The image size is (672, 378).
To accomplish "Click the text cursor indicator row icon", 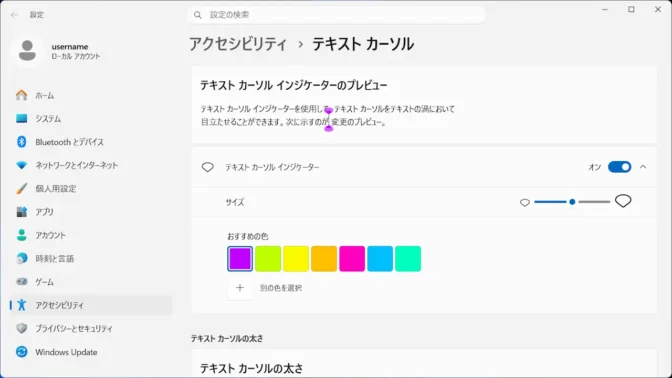I will coord(207,167).
